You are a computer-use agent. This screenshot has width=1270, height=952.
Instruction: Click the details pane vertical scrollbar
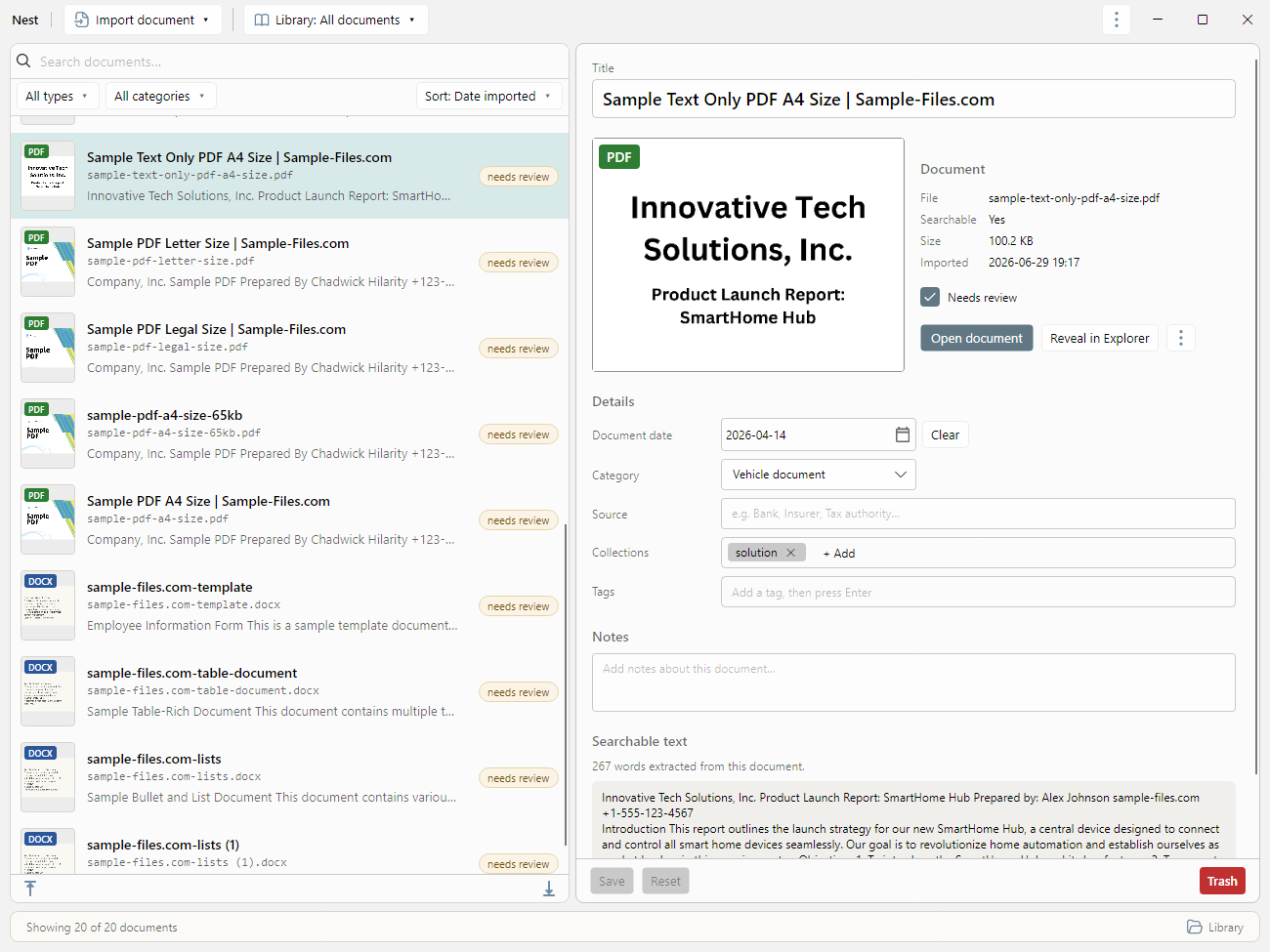point(1256,415)
